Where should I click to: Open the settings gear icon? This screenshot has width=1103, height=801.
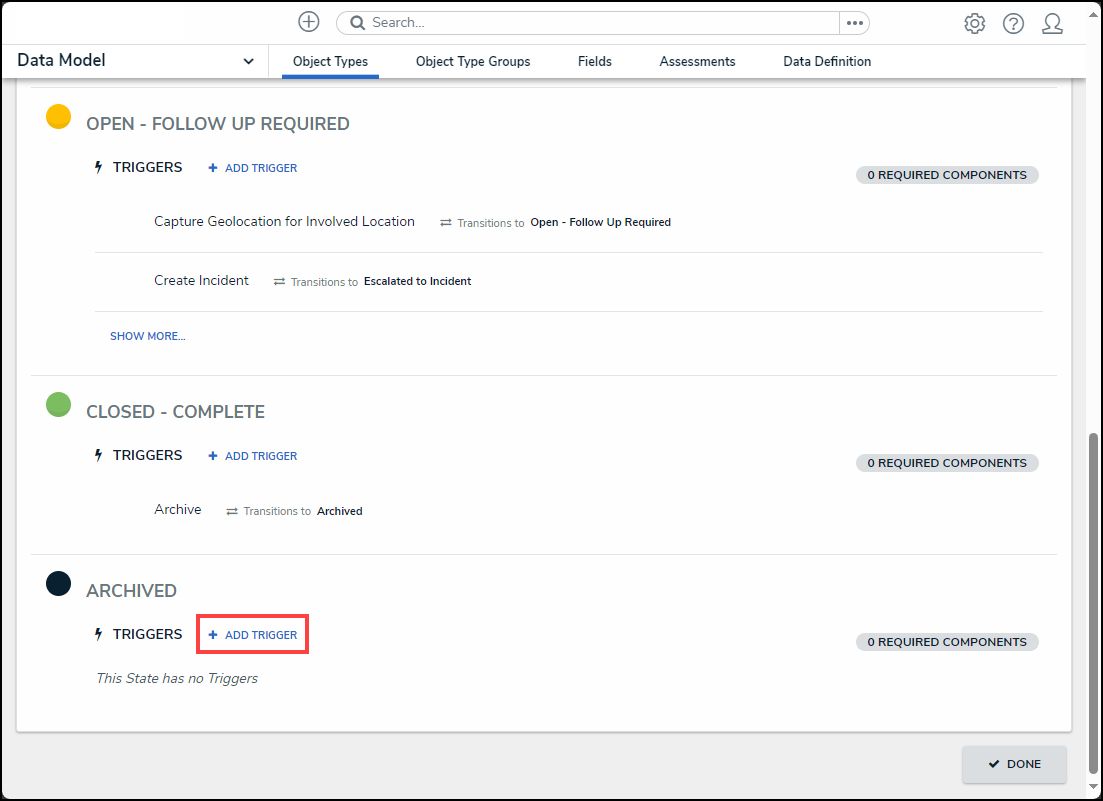pos(974,24)
